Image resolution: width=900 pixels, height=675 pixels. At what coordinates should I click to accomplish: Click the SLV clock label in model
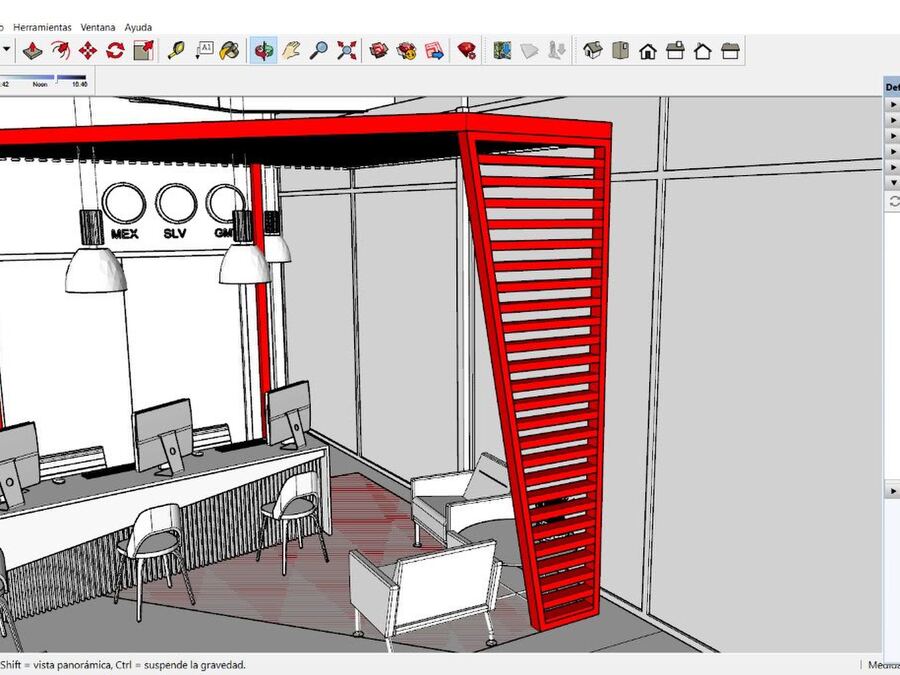point(175,234)
